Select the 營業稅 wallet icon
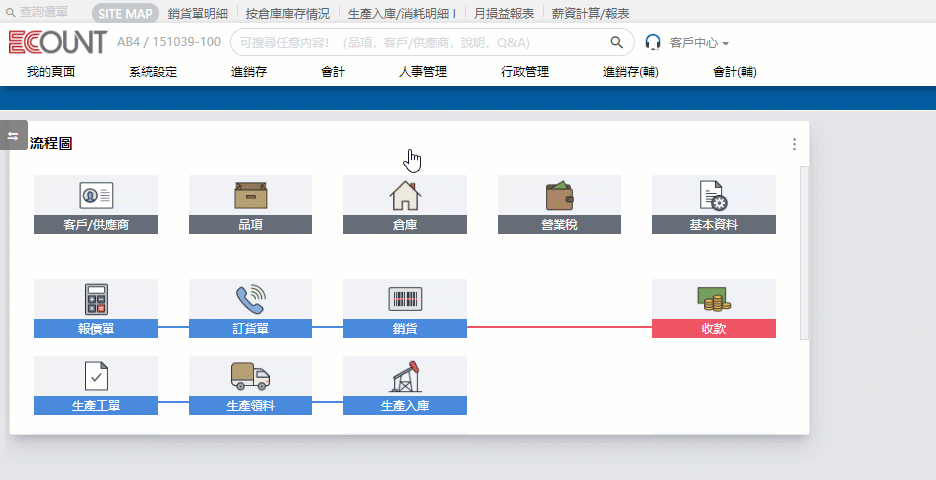 point(559,195)
